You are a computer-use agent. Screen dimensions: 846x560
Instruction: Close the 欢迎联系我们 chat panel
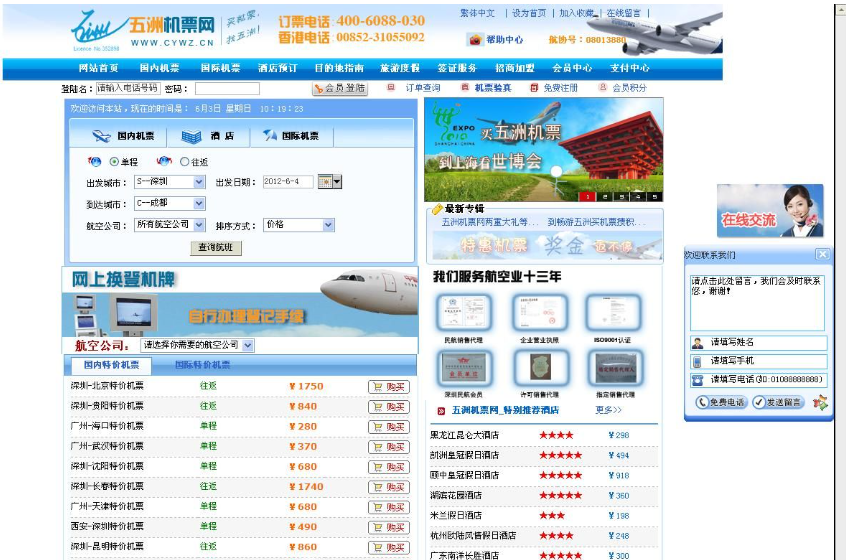(x=822, y=254)
